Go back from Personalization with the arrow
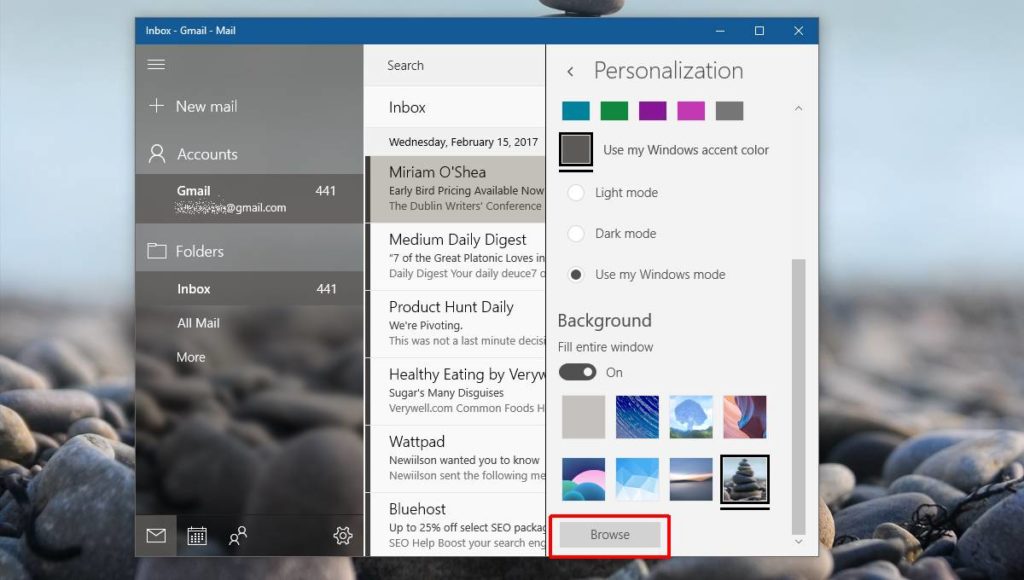The image size is (1024, 580). (x=570, y=70)
